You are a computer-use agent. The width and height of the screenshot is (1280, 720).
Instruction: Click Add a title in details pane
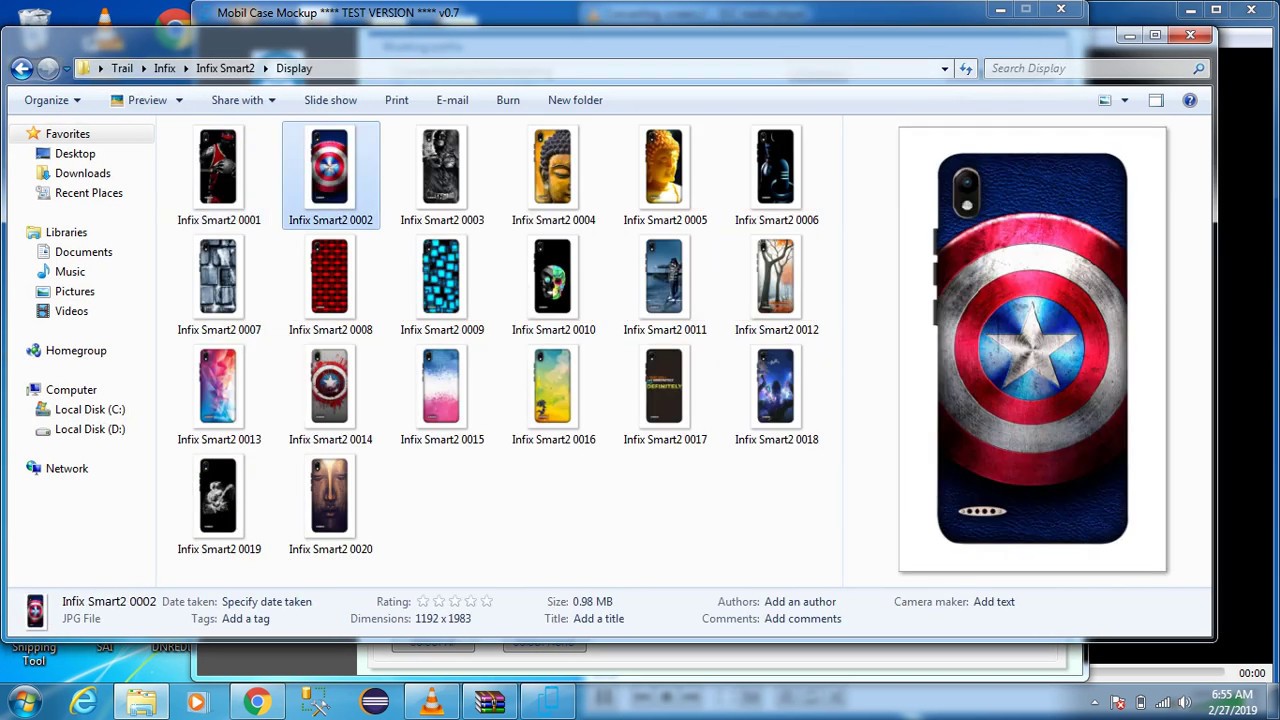click(x=599, y=619)
